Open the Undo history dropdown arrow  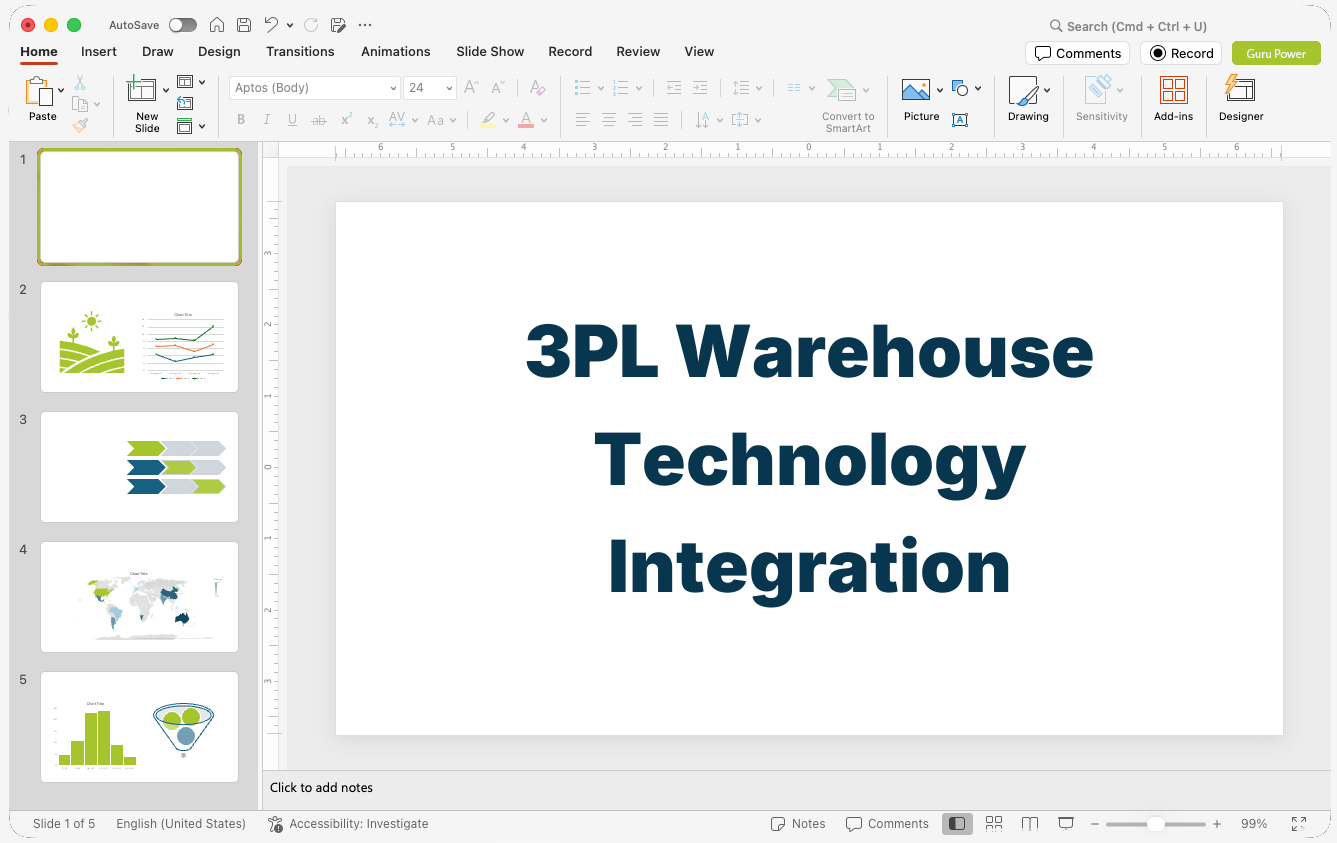click(x=290, y=25)
